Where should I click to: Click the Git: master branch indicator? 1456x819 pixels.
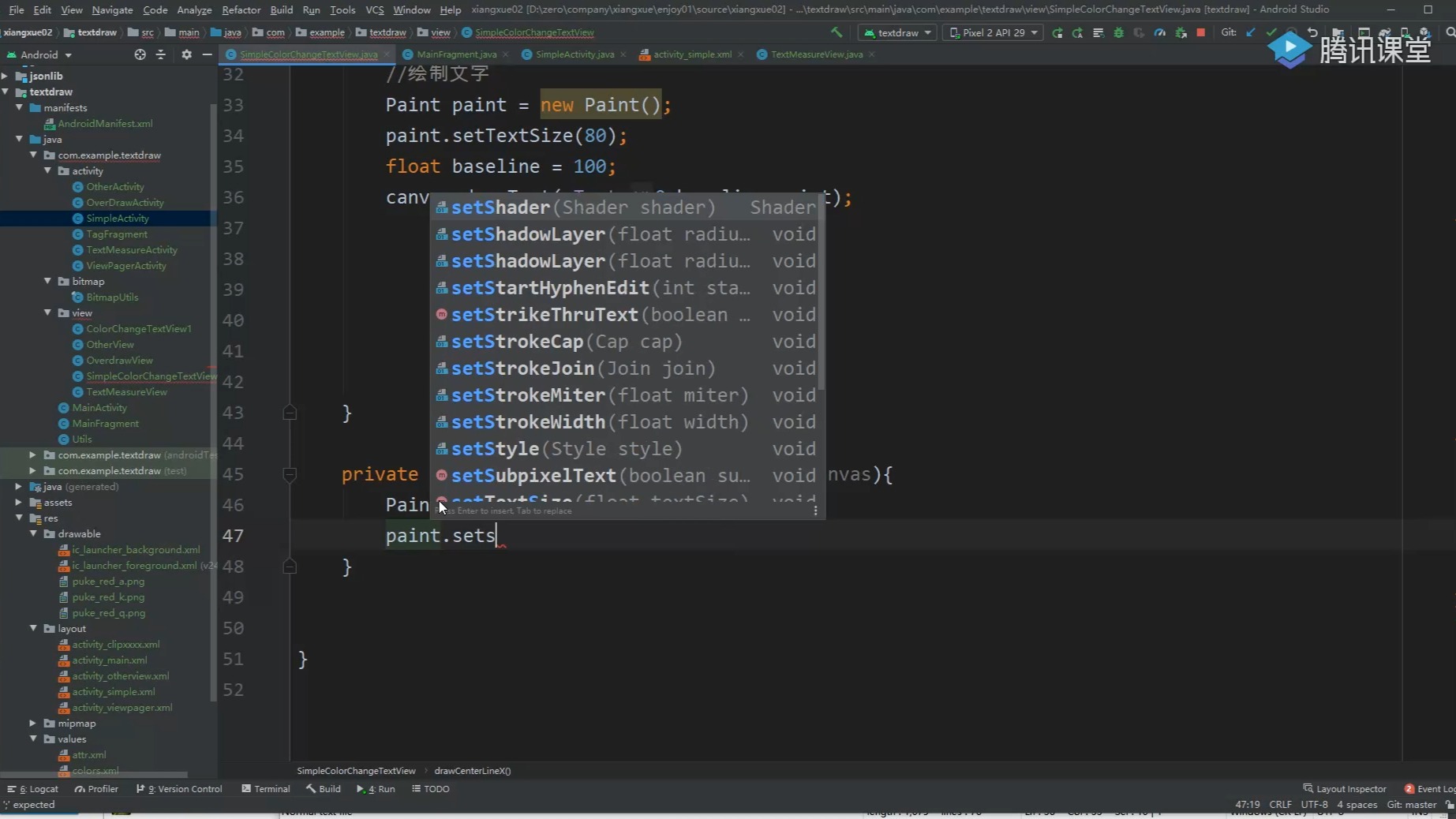1412,805
